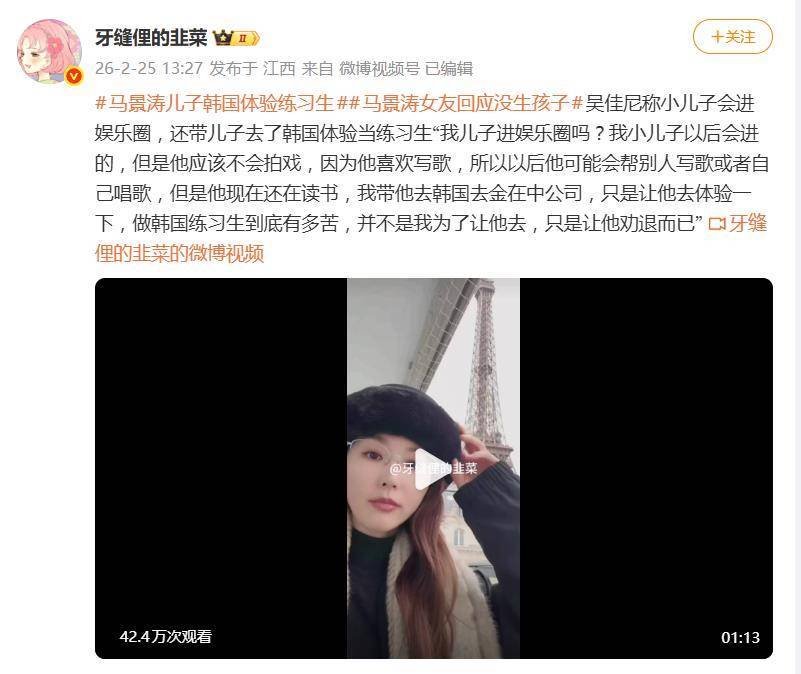Click the black area left of video
The image size is (801, 674).
coord(221,468)
